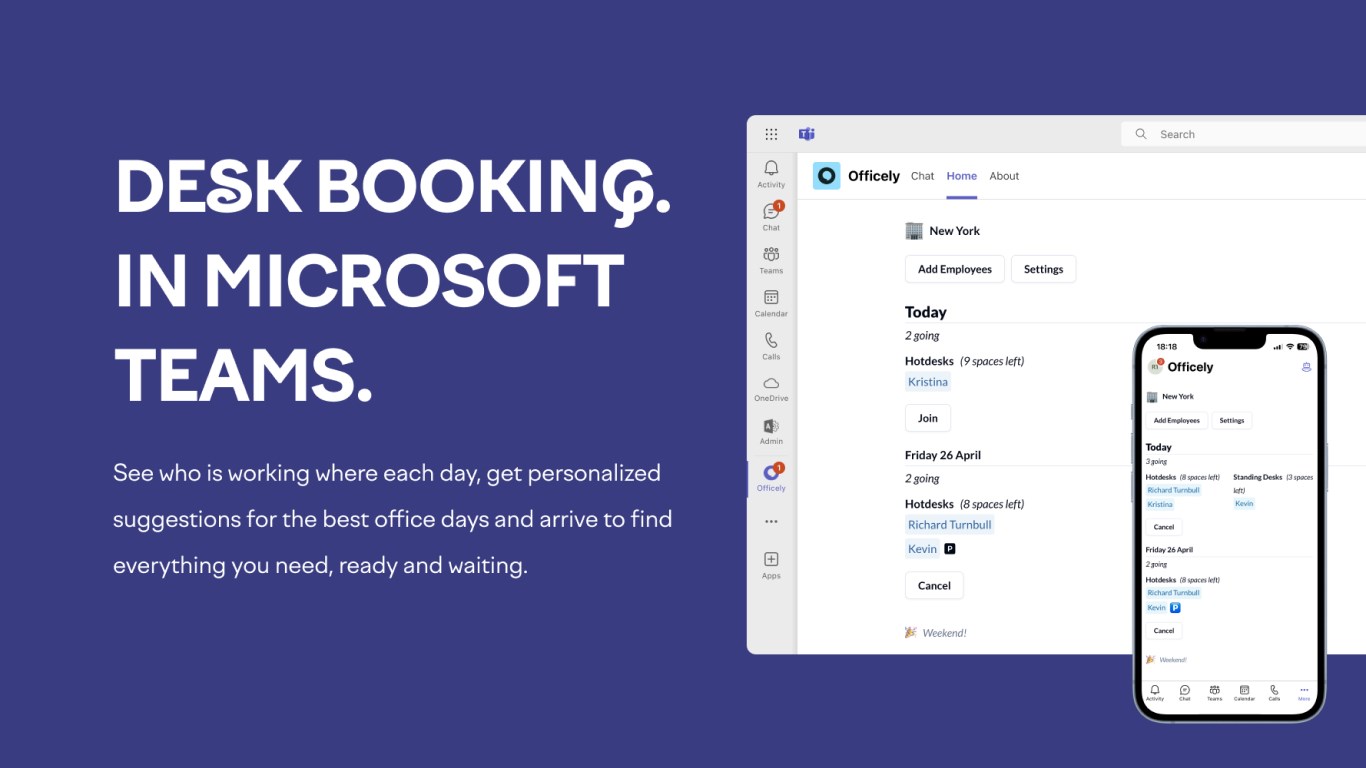Tap the profile avatar on the phone

click(x=1155, y=367)
